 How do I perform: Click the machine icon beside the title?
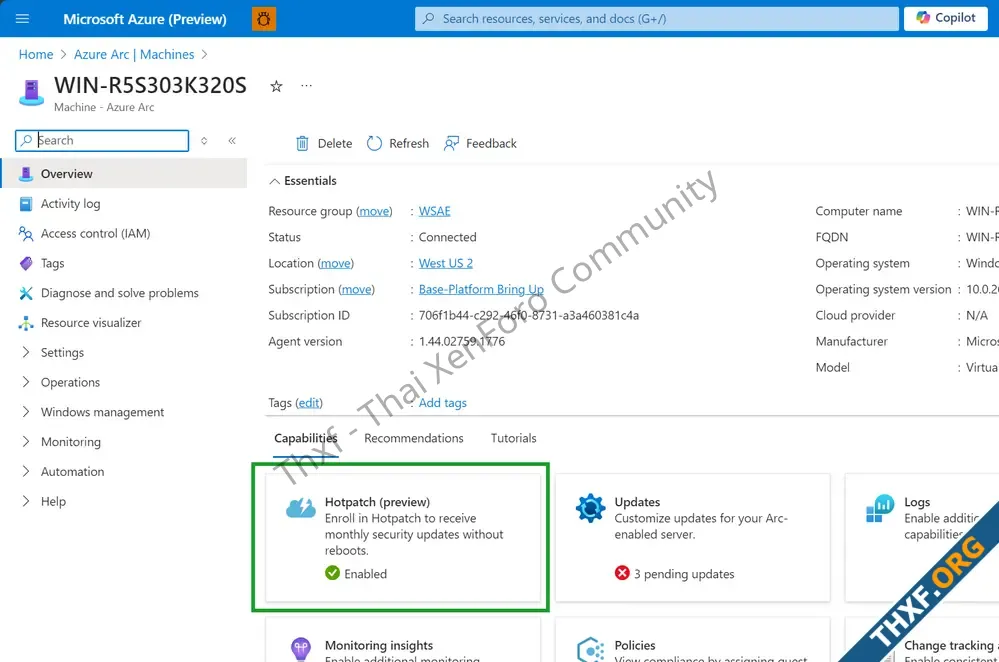click(x=31, y=92)
